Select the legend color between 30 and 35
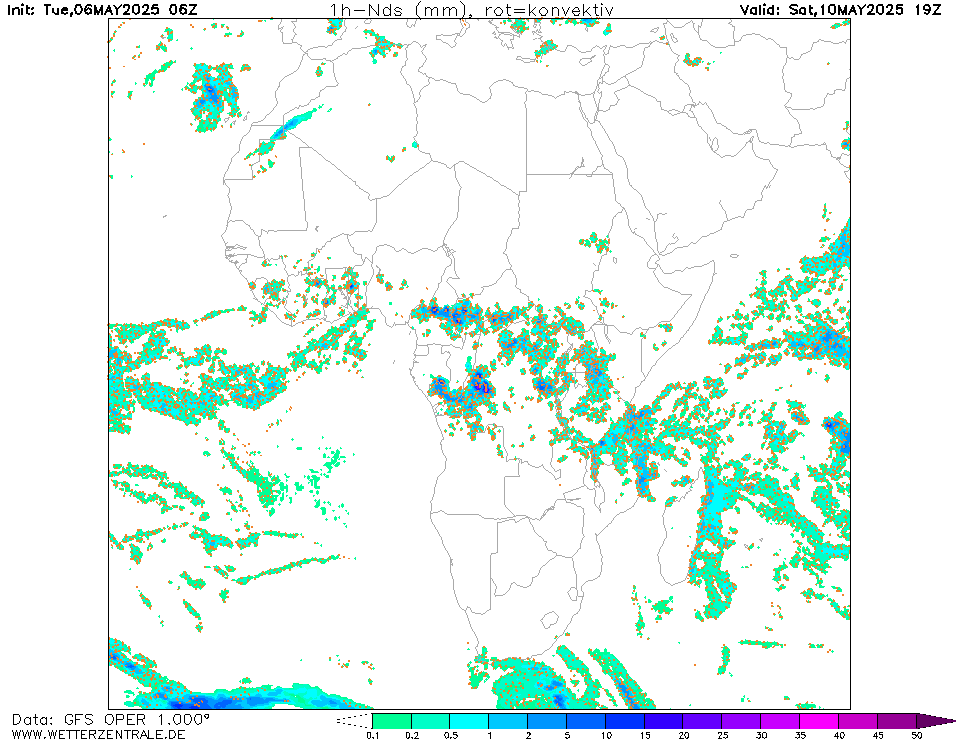 tap(780, 721)
